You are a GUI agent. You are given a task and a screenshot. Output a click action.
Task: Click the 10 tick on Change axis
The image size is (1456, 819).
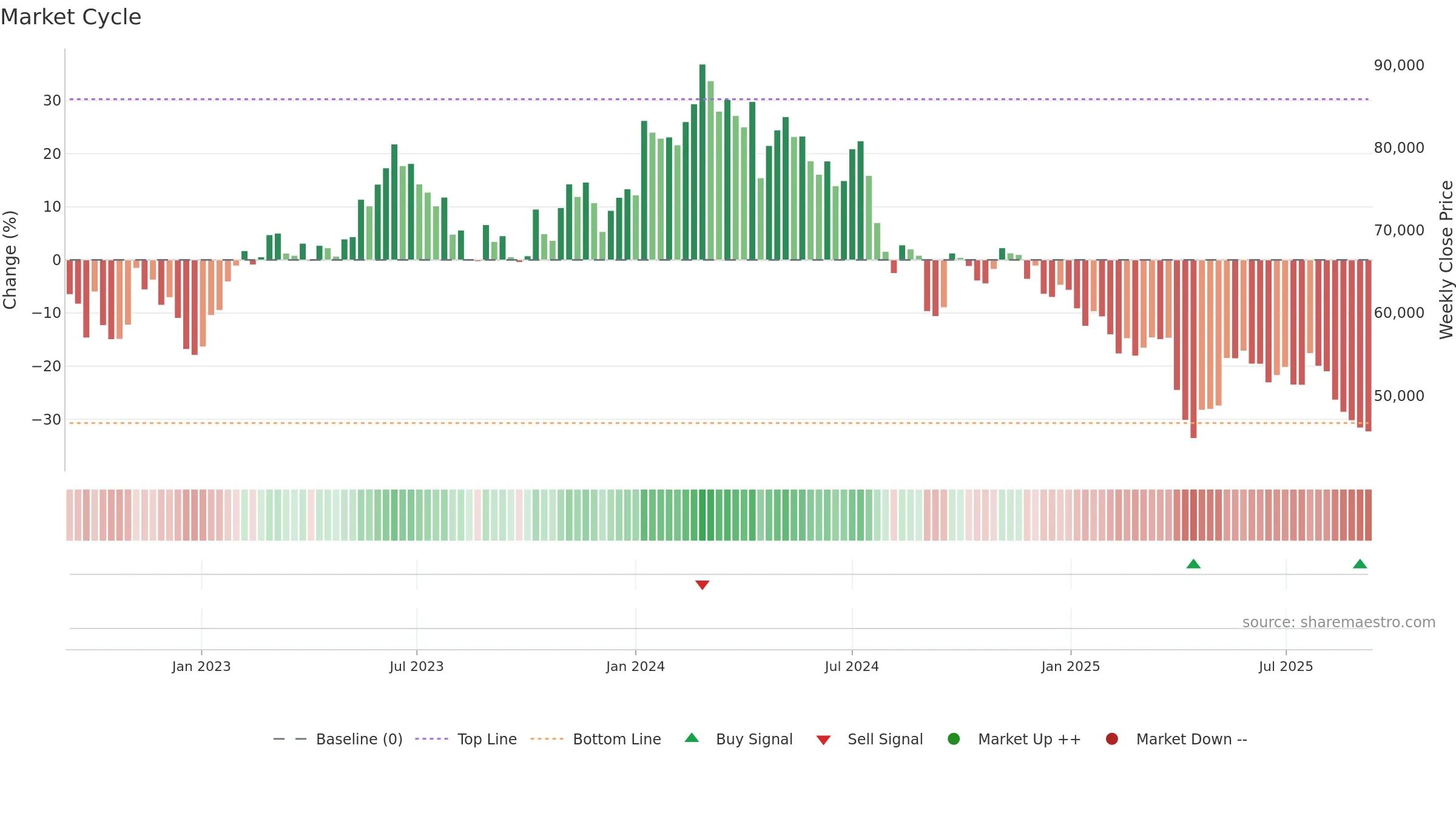[52, 207]
